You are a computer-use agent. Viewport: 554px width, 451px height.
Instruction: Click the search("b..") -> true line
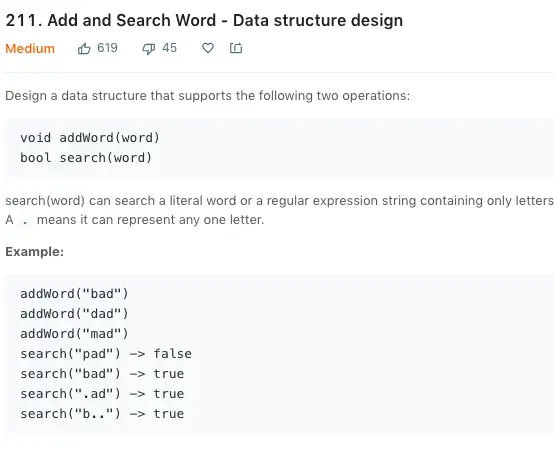pyautogui.click(x=102, y=414)
